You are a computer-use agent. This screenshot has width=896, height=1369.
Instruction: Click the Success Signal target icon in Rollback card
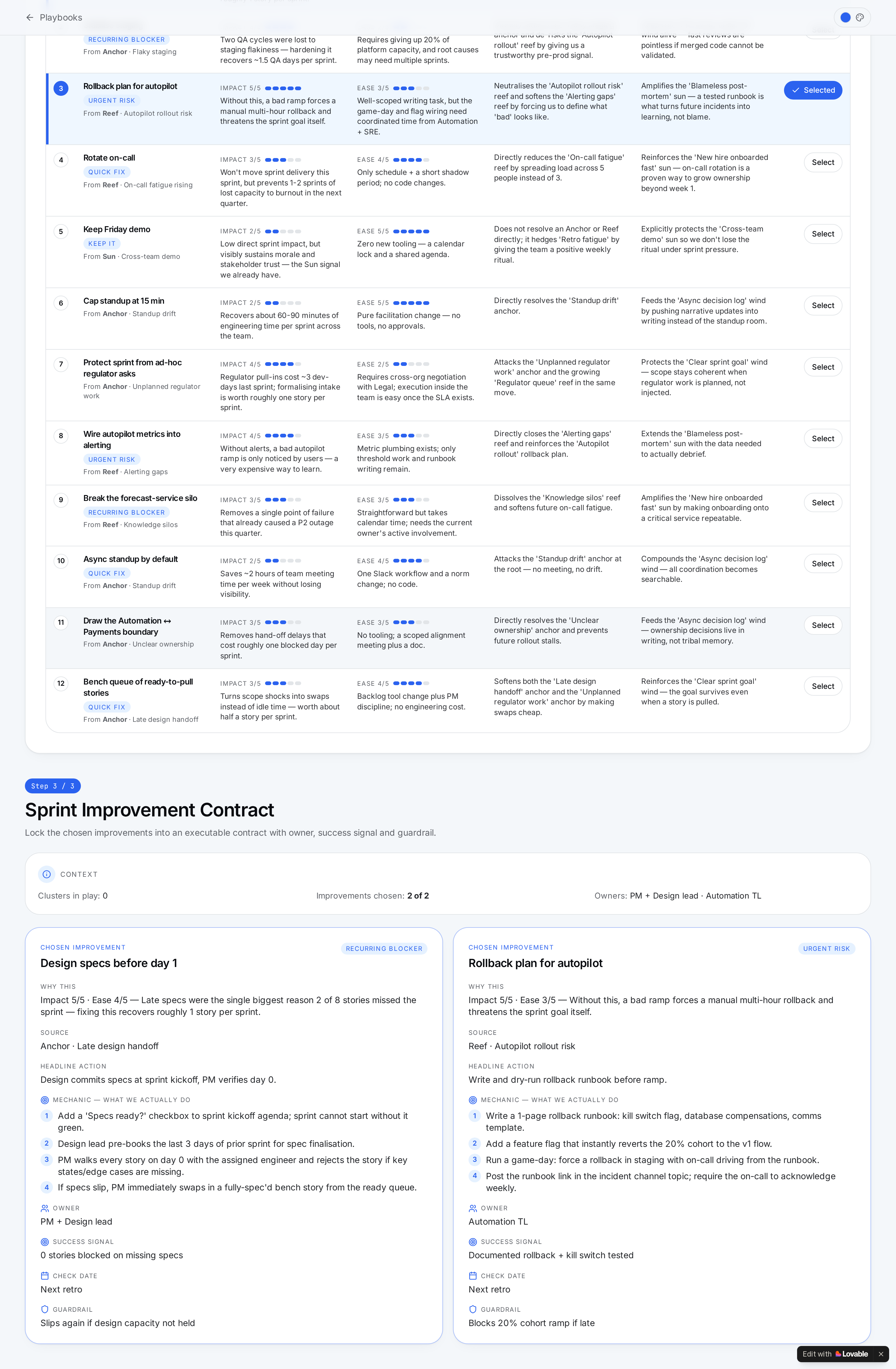pos(473,1242)
